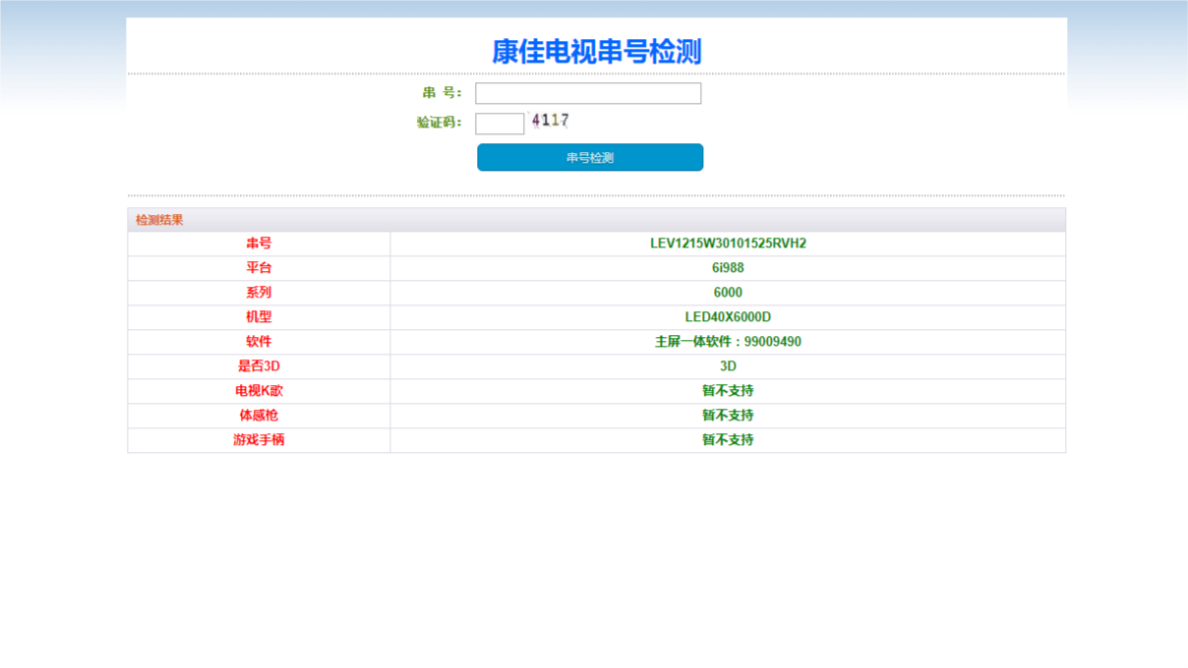Click the 串号 serial number input field
The height and width of the screenshot is (668, 1188).
point(588,93)
